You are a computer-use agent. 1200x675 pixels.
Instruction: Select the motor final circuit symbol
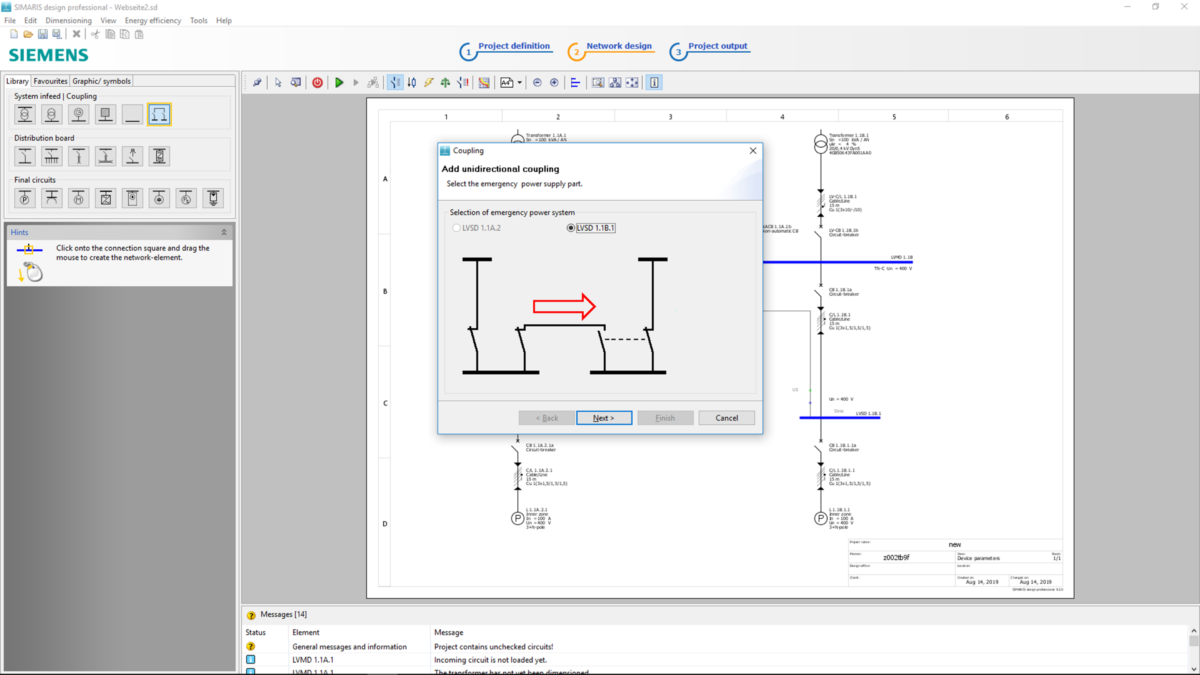pyautogui.click(x=79, y=198)
